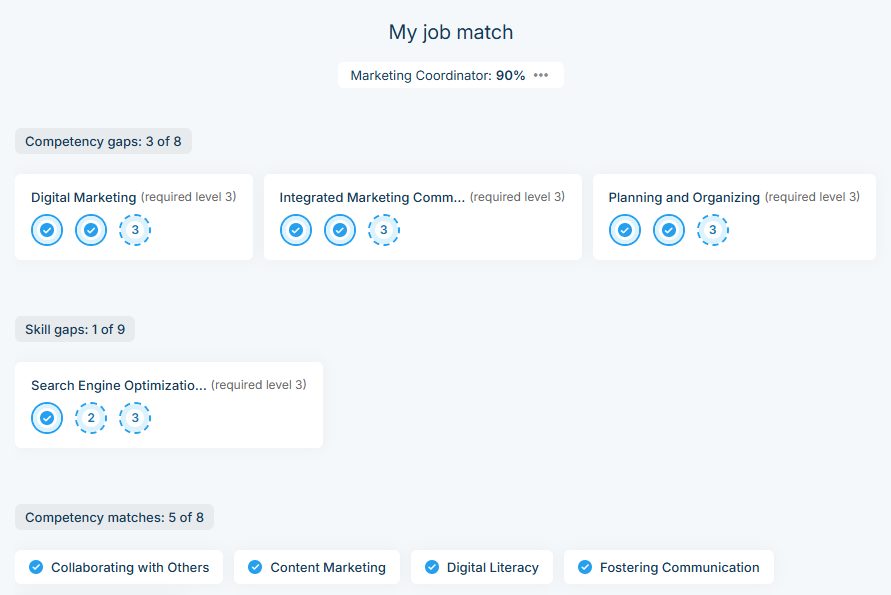Click the first achieved level checkmark in Digital Marketing
Screen dimensions: 891x595
[47, 230]
